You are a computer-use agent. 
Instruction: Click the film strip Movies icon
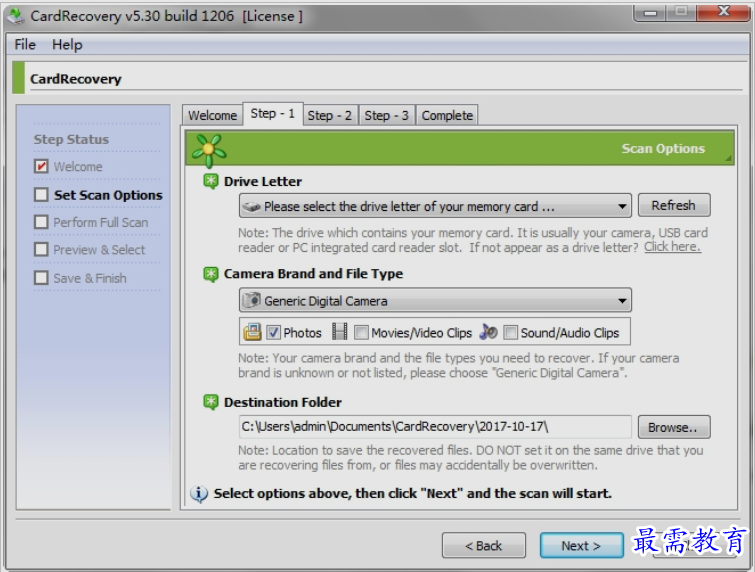340,332
